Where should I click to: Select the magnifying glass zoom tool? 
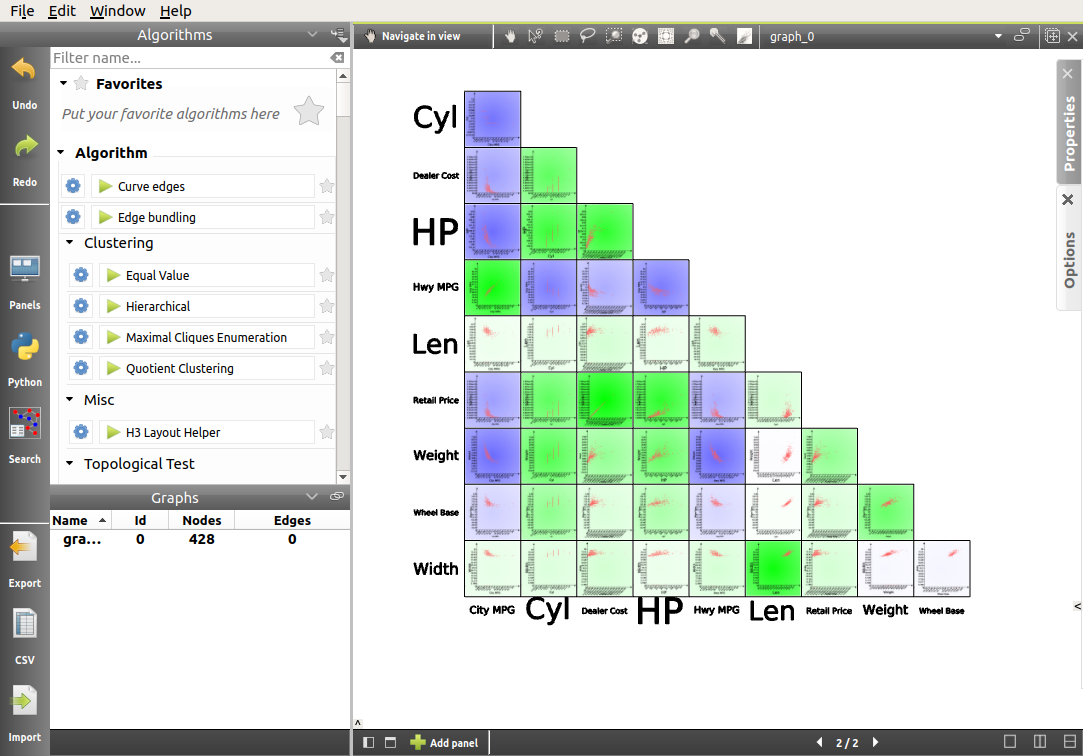[x=691, y=36]
